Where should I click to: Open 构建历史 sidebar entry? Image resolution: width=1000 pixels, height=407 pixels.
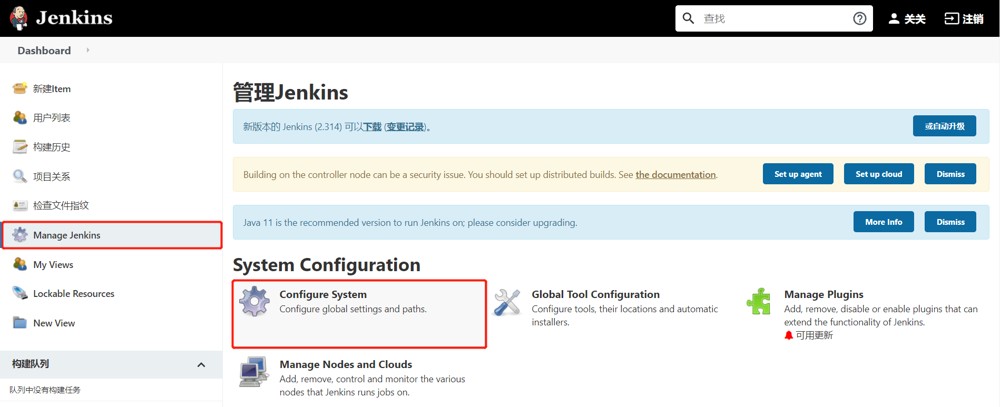(52, 147)
